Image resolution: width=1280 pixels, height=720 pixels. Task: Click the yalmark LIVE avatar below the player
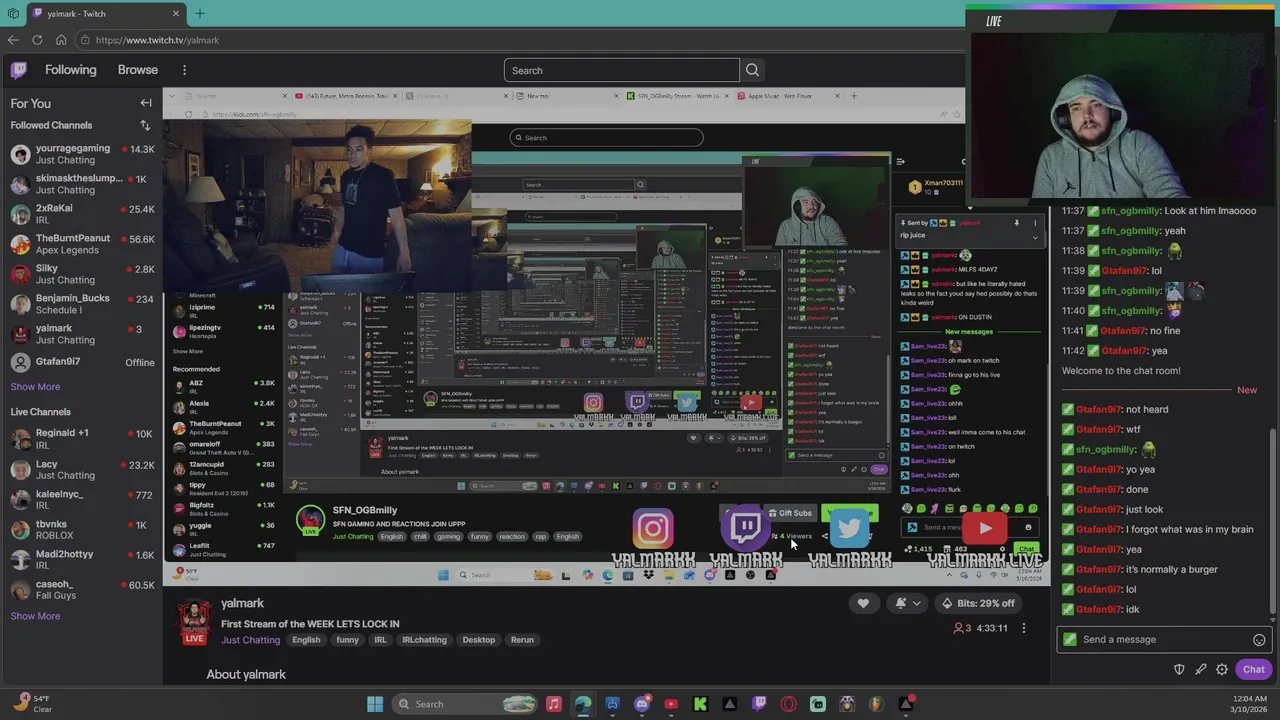coord(194,623)
